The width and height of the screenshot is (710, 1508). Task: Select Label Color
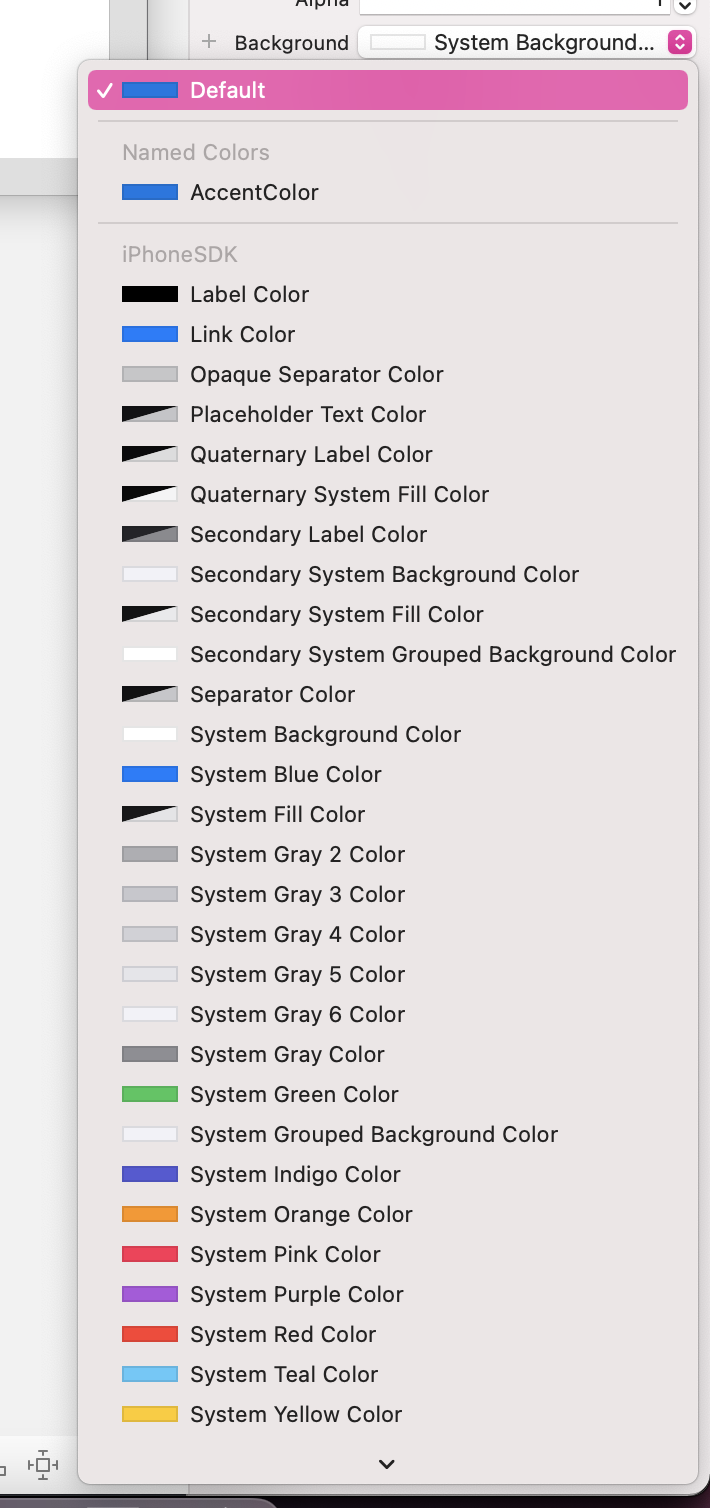coord(388,294)
